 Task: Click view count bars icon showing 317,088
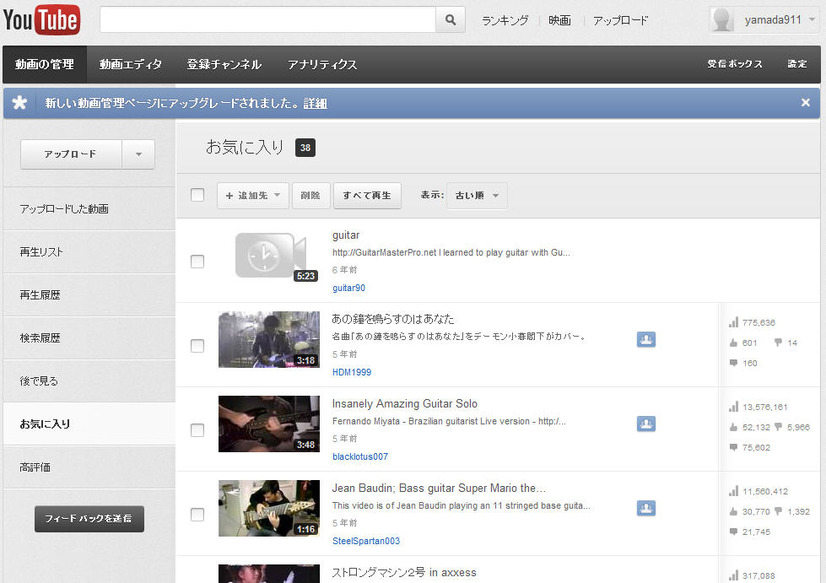tap(733, 576)
